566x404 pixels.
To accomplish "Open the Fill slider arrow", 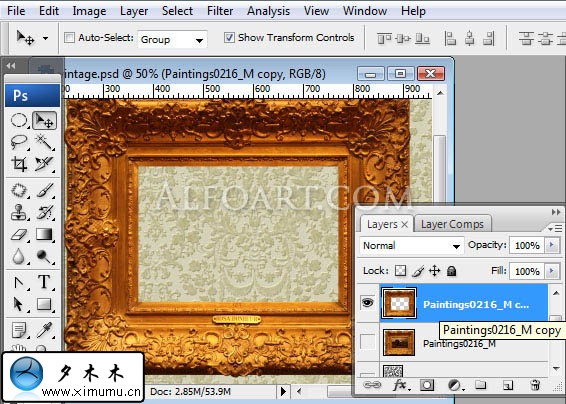I will (552, 271).
